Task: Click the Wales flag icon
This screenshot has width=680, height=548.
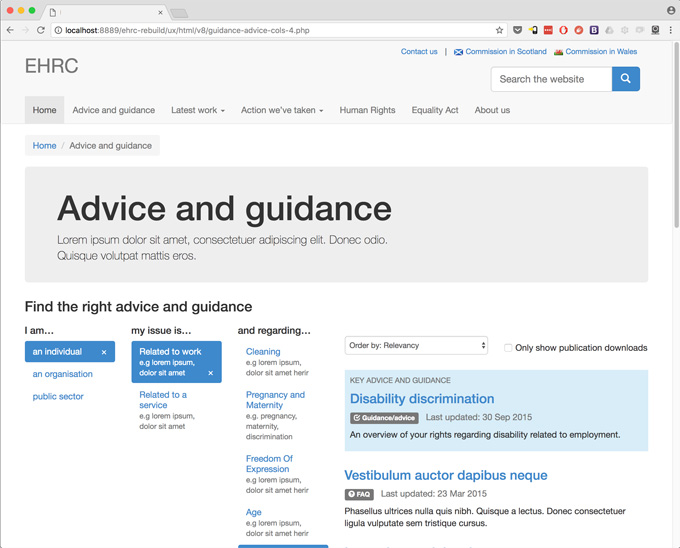Action: click(558, 52)
